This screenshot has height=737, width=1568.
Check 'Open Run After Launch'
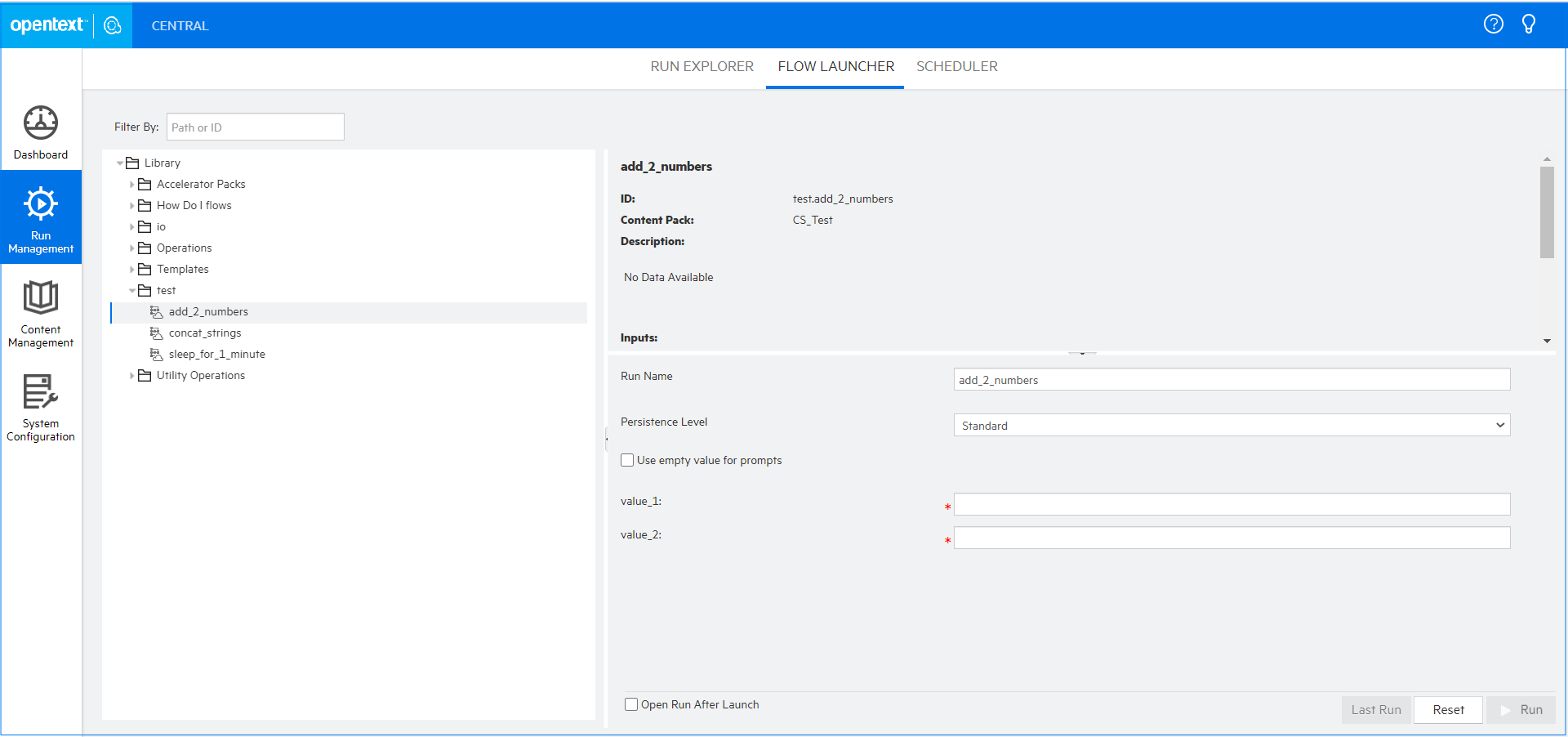630,703
